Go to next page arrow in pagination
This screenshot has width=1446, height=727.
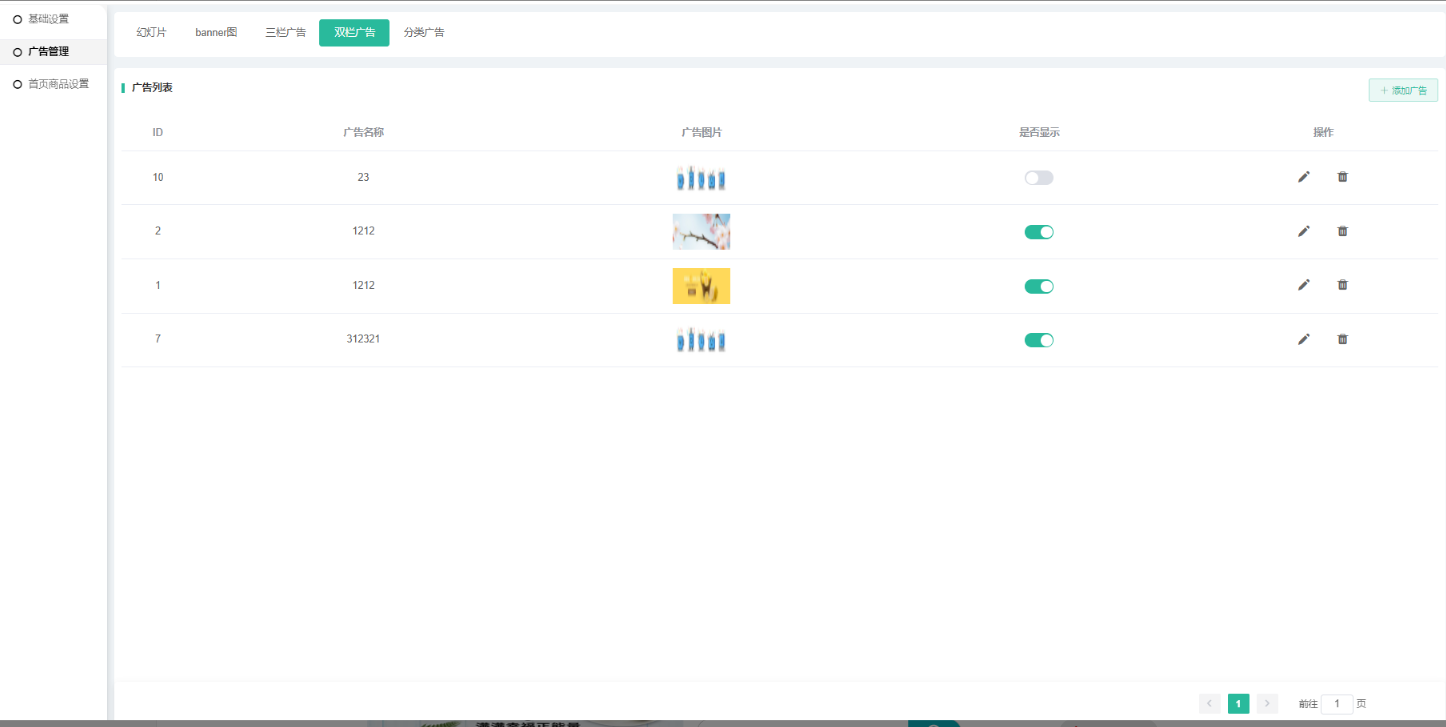(1267, 704)
